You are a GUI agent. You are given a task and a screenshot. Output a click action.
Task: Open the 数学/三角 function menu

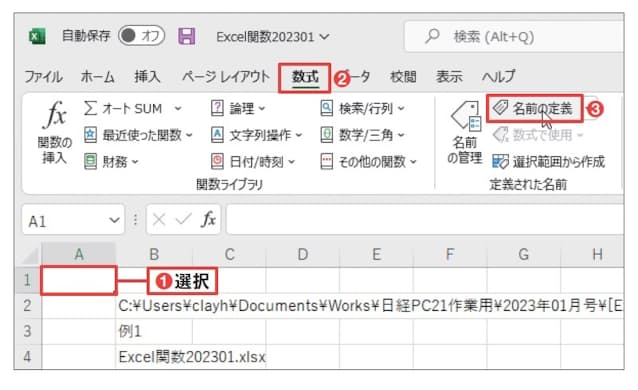[x=363, y=135]
